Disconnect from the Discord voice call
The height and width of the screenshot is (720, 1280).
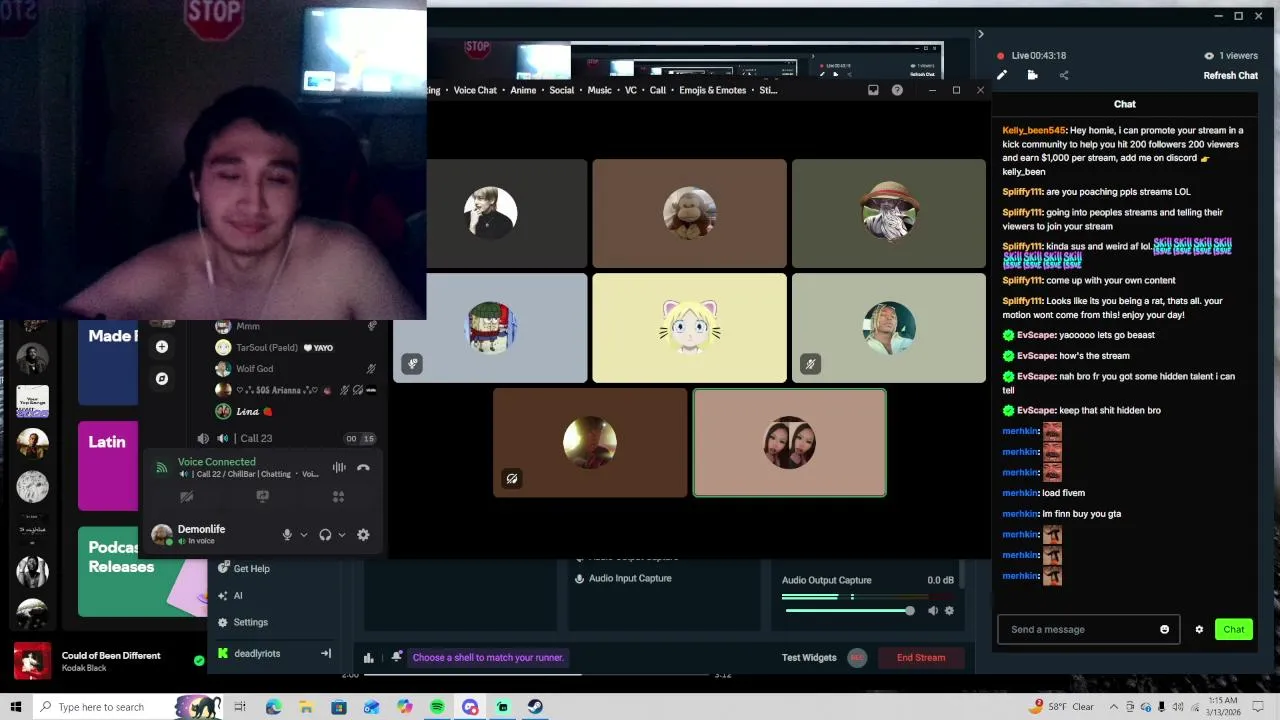coord(363,467)
